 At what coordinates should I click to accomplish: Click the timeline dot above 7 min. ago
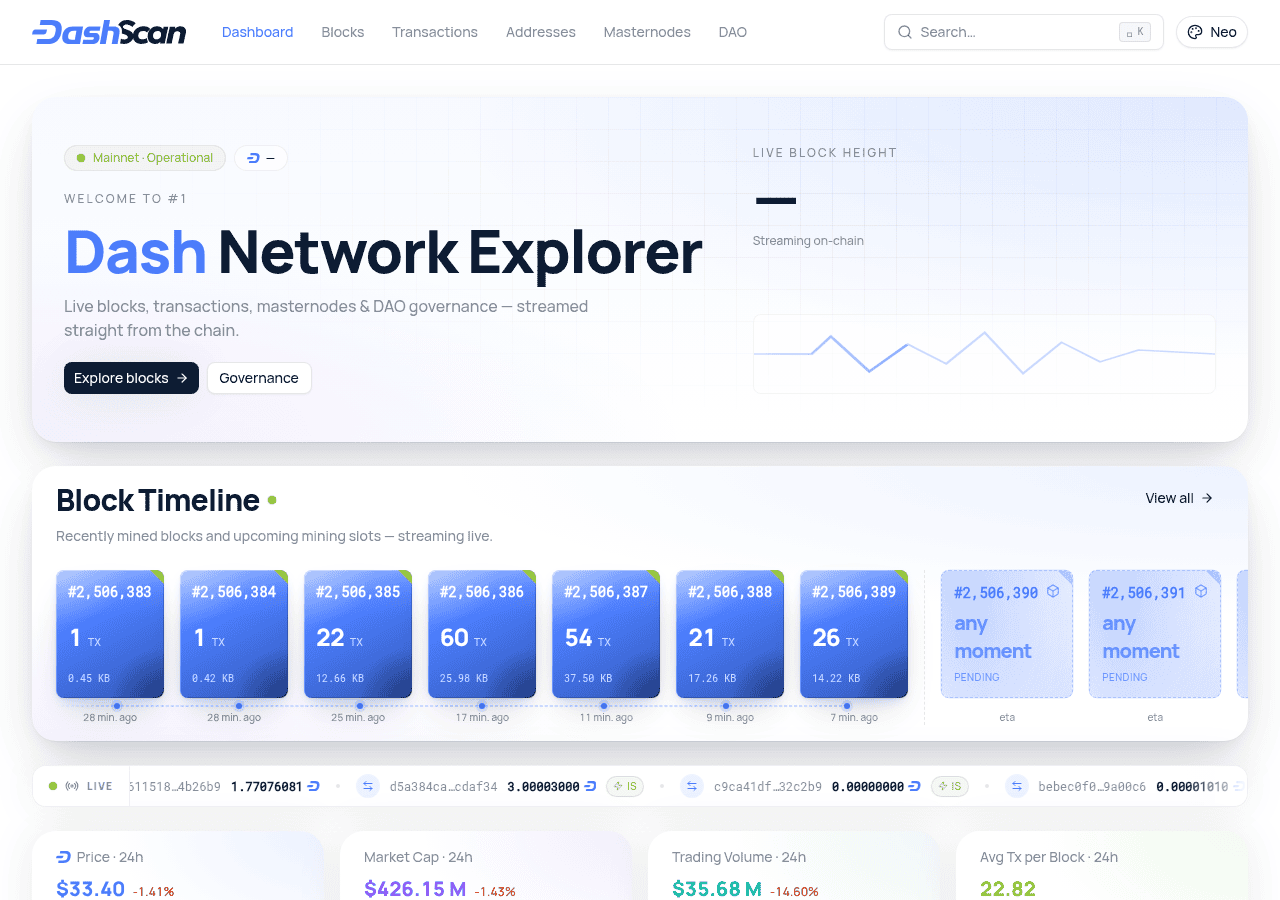847,706
